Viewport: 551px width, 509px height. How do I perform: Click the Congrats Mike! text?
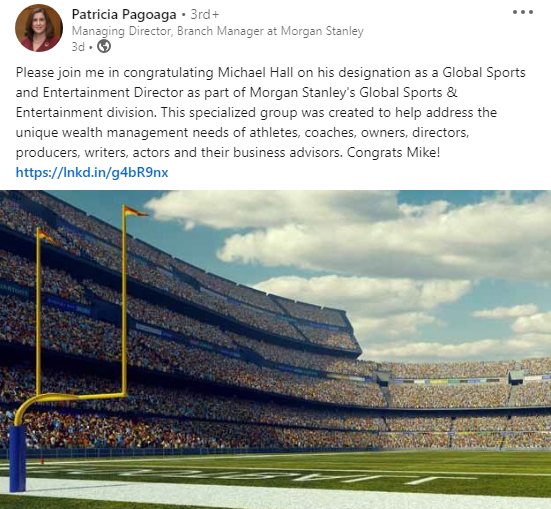393,153
